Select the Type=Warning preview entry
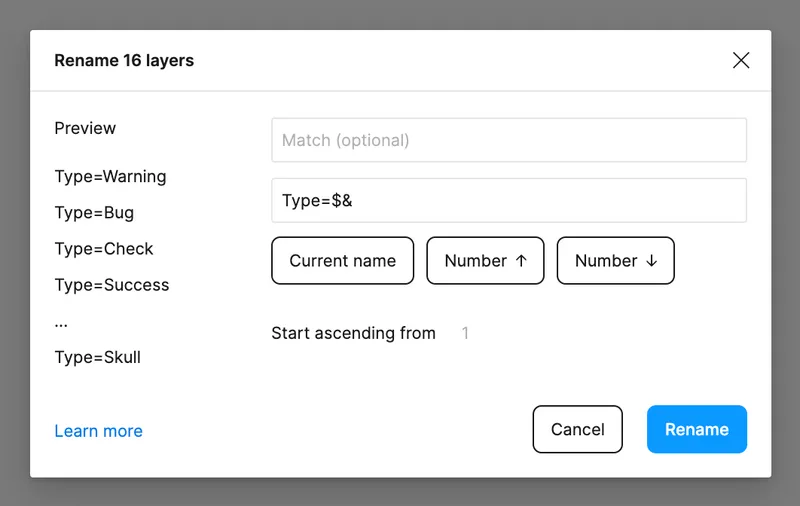The width and height of the screenshot is (800, 506). pyautogui.click(x=110, y=177)
